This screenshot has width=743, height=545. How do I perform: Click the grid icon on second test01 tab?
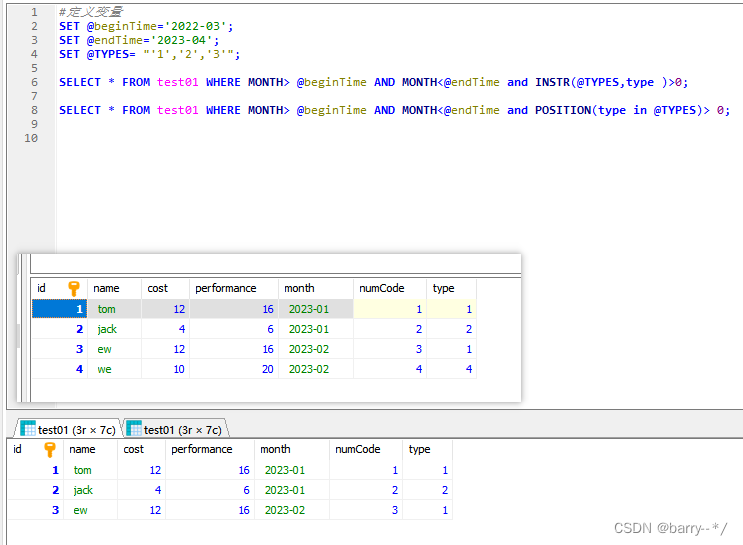tap(134, 428)
